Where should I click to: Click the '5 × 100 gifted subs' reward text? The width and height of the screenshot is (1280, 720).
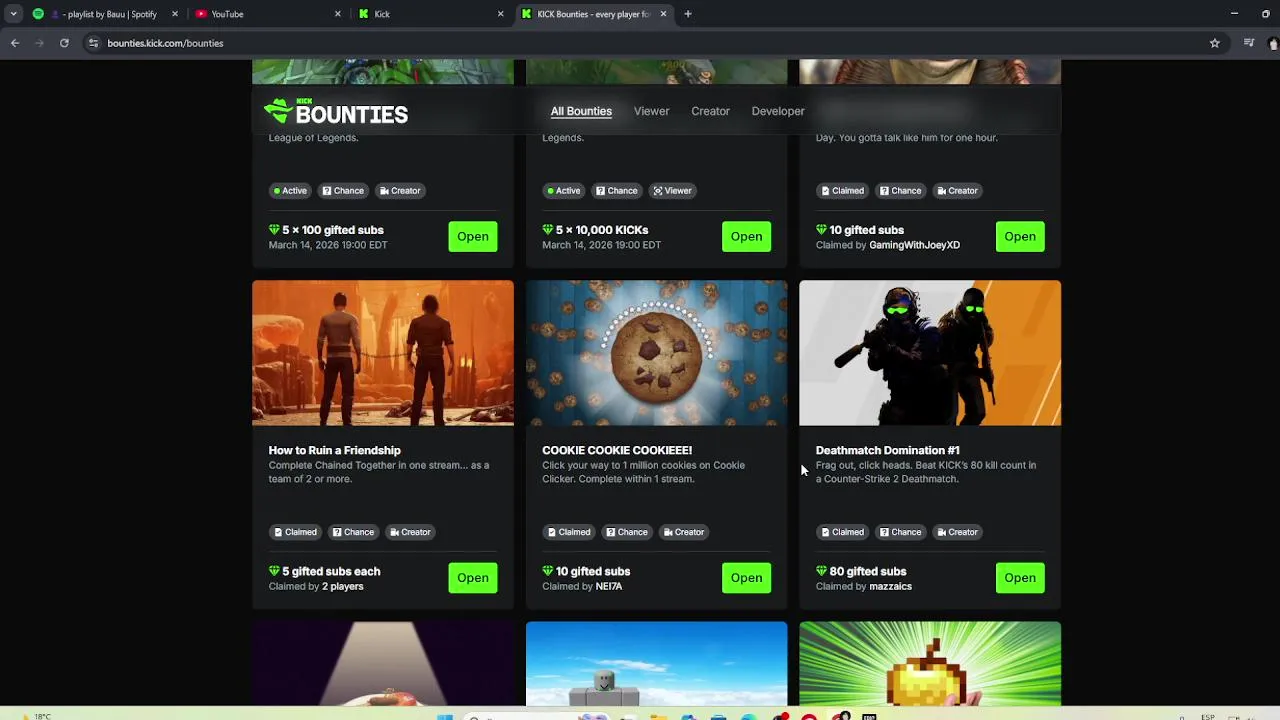pos(333,230)
